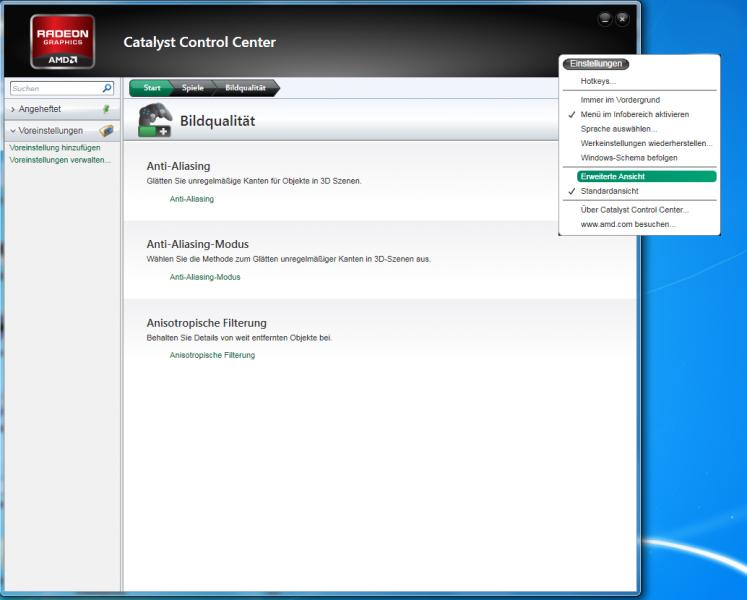Open the Anti-Aliasing-Modus link

[x=205, y=277]
